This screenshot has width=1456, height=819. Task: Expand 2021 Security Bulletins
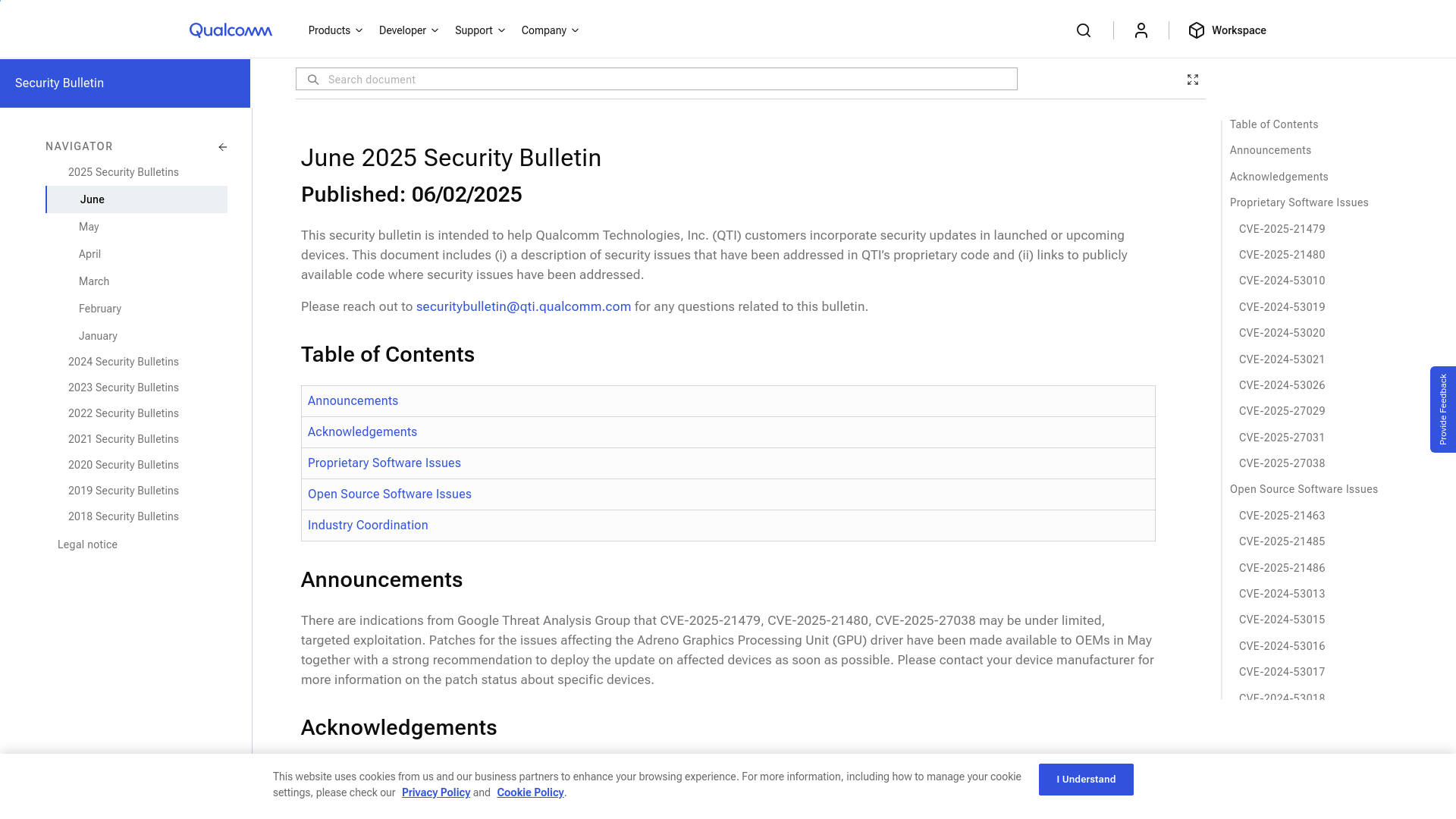tap(124, 439)
